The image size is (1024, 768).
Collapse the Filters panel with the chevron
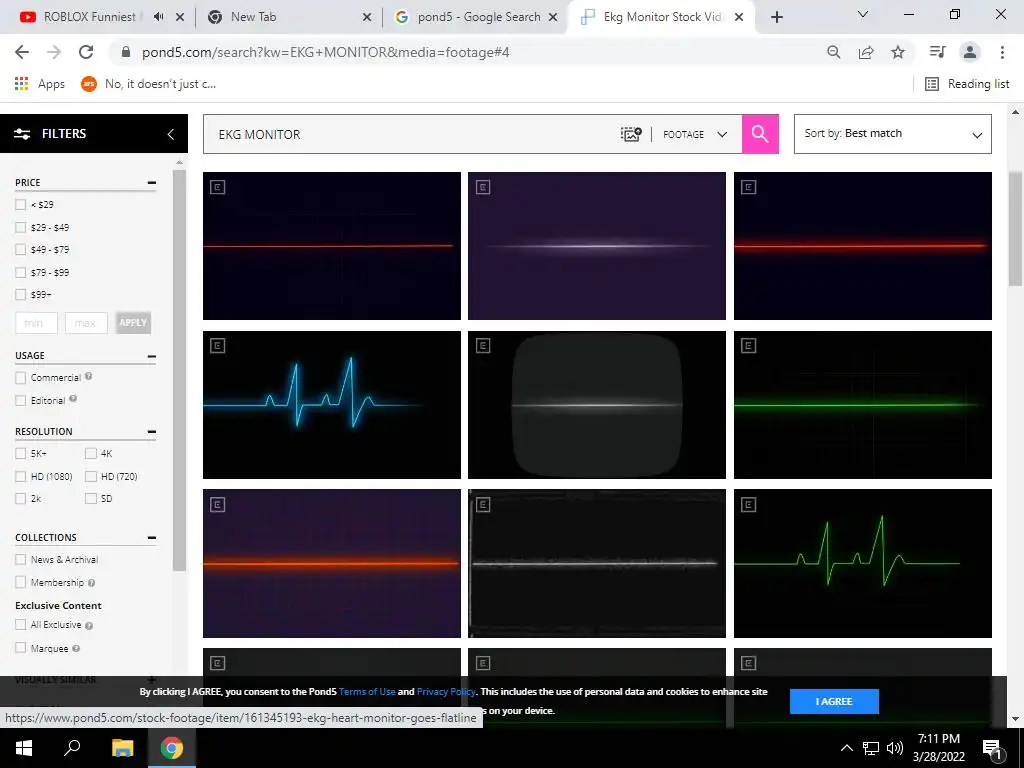pos(170,134)
